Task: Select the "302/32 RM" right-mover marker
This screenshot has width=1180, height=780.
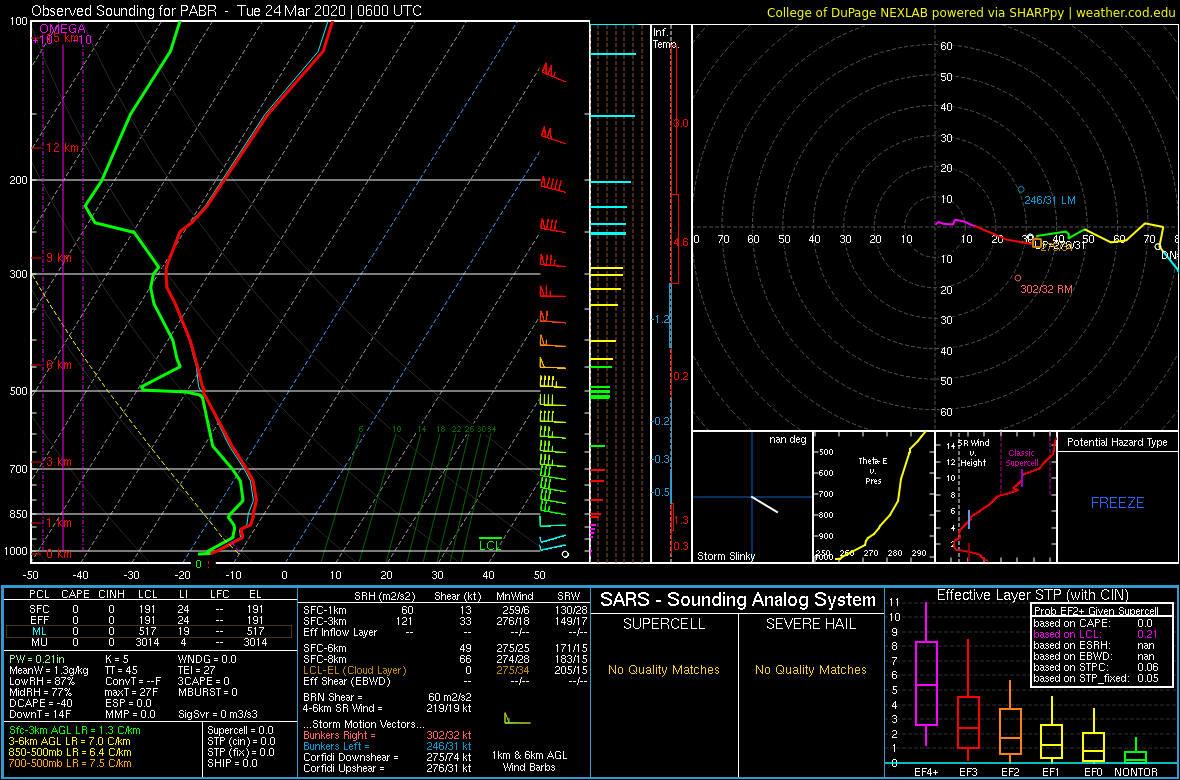Action: point(1045,289)
